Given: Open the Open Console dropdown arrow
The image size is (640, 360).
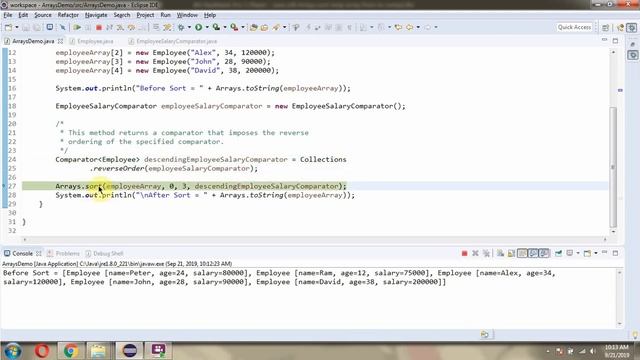Looking at the screenshot, I should point(596,253).
